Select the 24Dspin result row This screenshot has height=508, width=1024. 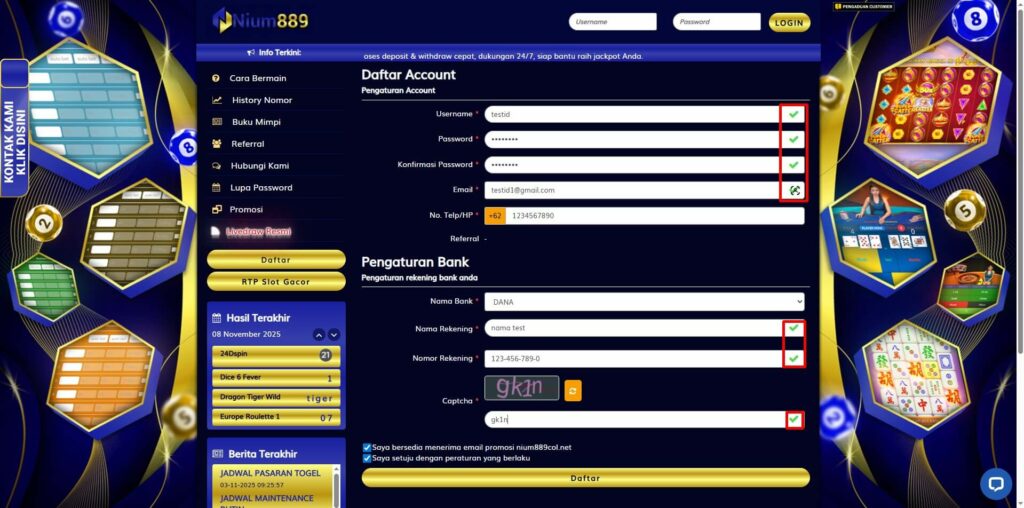tap(276, 356)
